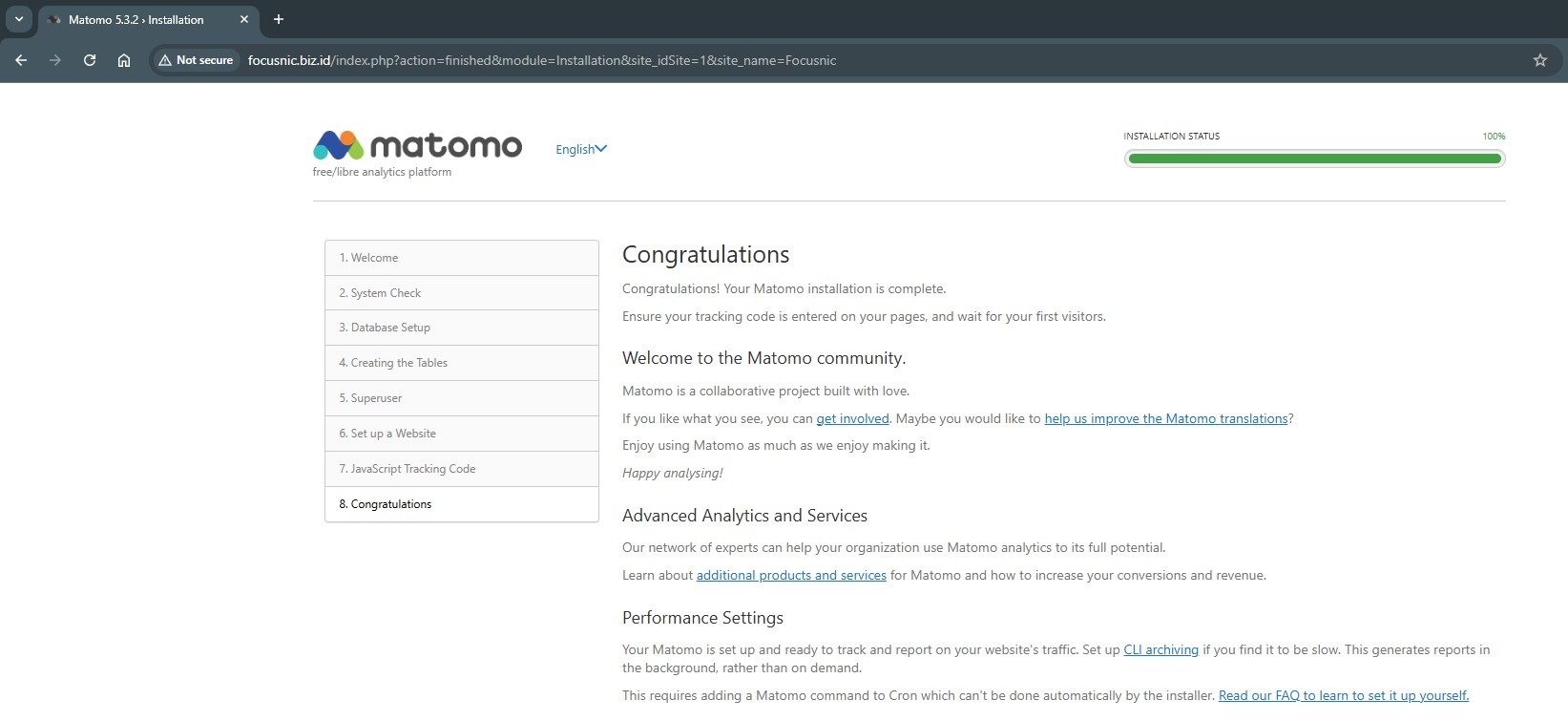Open the browser home page icon
Viewport: 1568px width, 721px height.
tap(124, 60)
